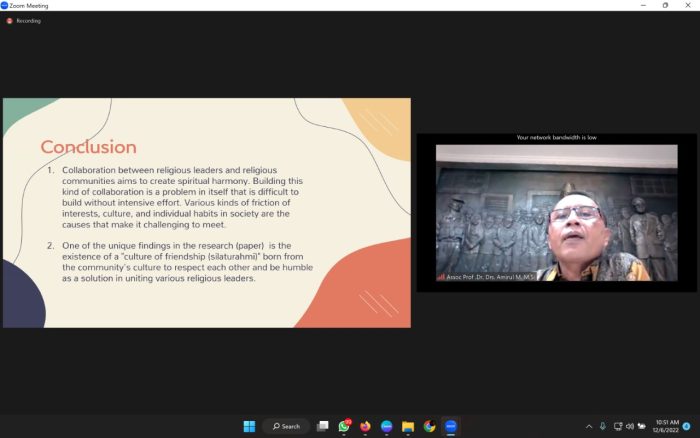Screen dimensions: 700x438
Task: Restore down the Zoom Meeting window
Action: coord(665,5)
